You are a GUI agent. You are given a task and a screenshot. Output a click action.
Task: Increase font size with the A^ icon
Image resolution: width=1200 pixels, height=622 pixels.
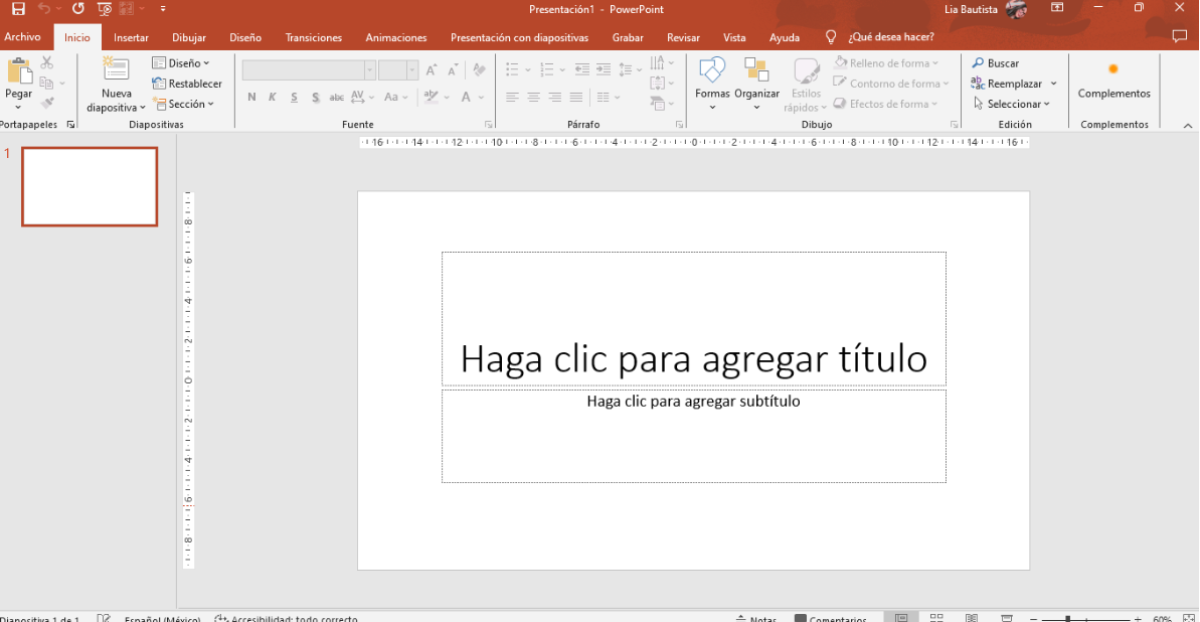click(x=431, y=70)
